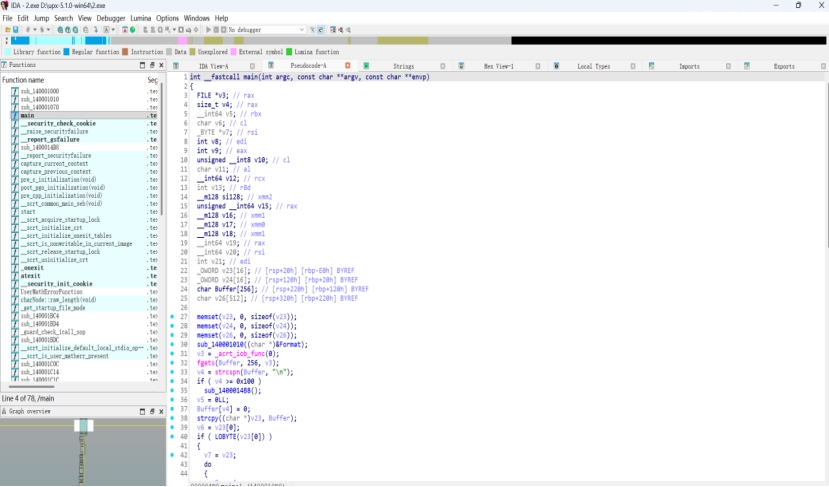Toggle breakpoint dot on the fgets line
829x487 pixels.
[173, 364]
